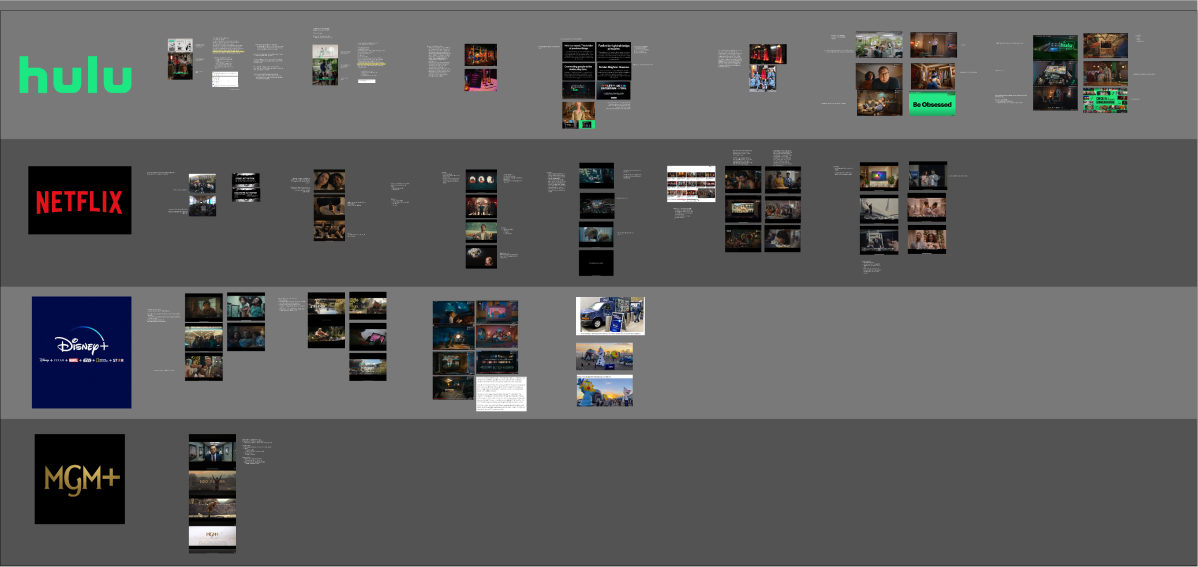Select the two-people close-up still in Hulu row
1198x567 pixels.
[879, 76]
